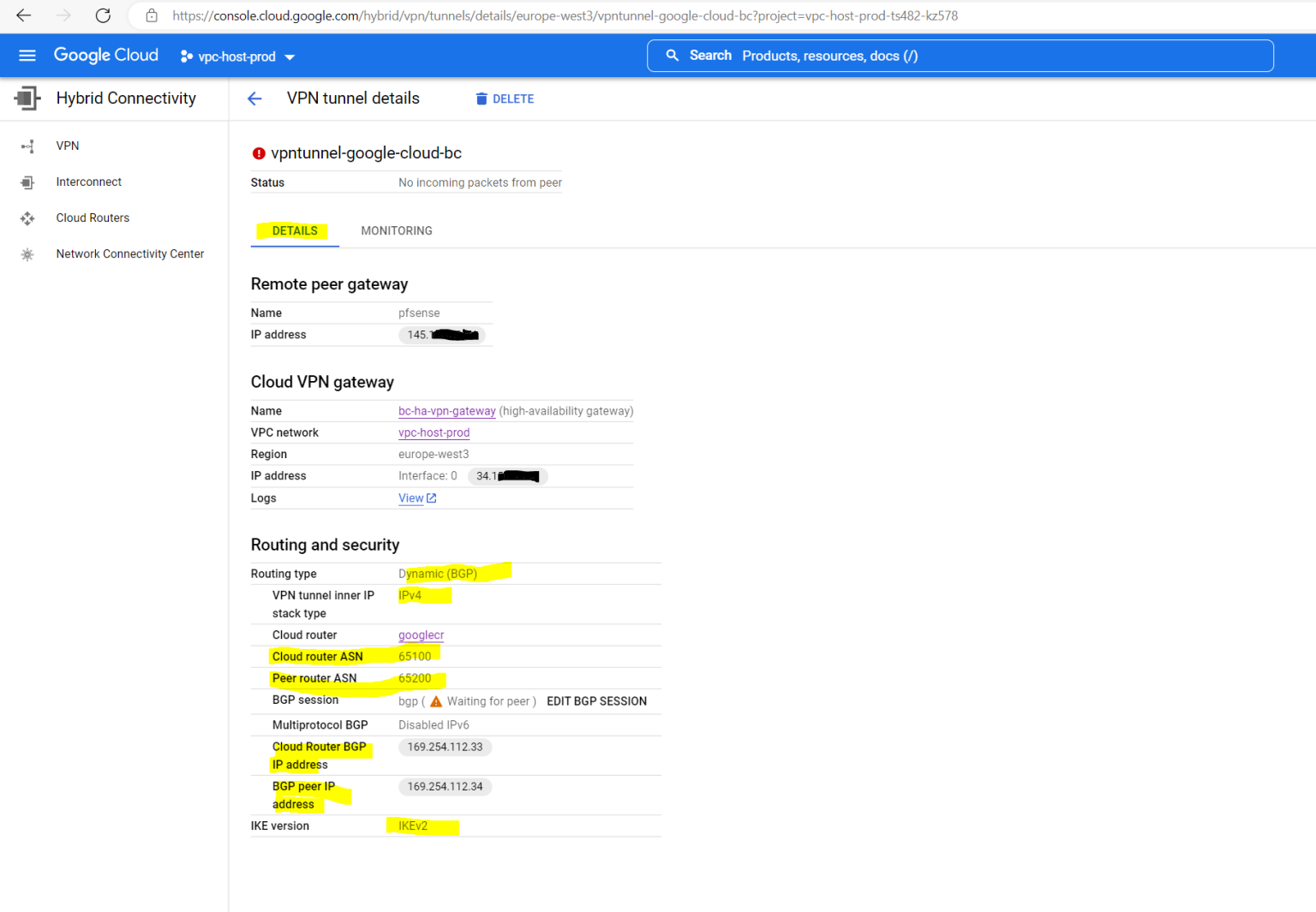
Task: Select VPN in the sidebar
Action: (68, 146)
